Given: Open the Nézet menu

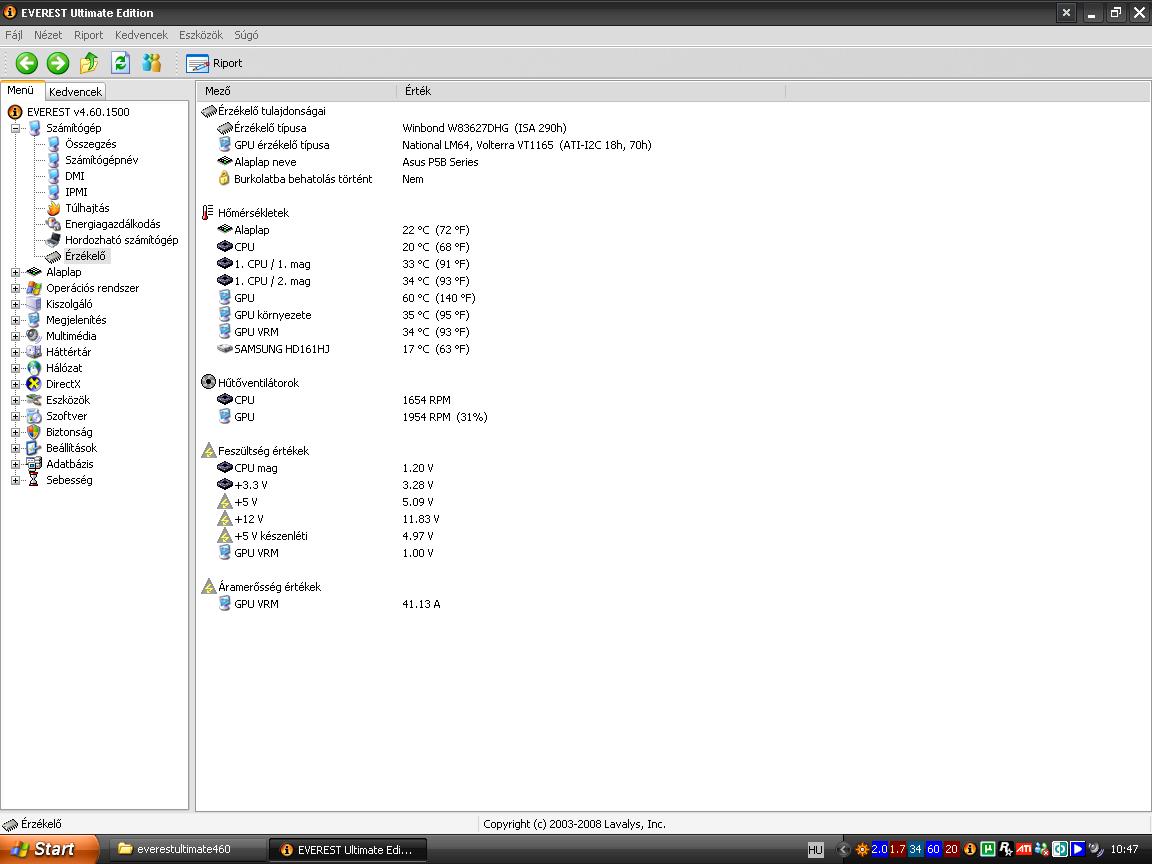Looking at the screenshot, I should 48,35.
